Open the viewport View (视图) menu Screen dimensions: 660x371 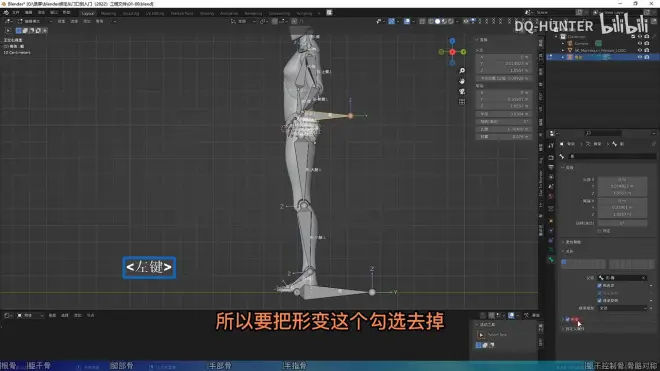point(61,21)
